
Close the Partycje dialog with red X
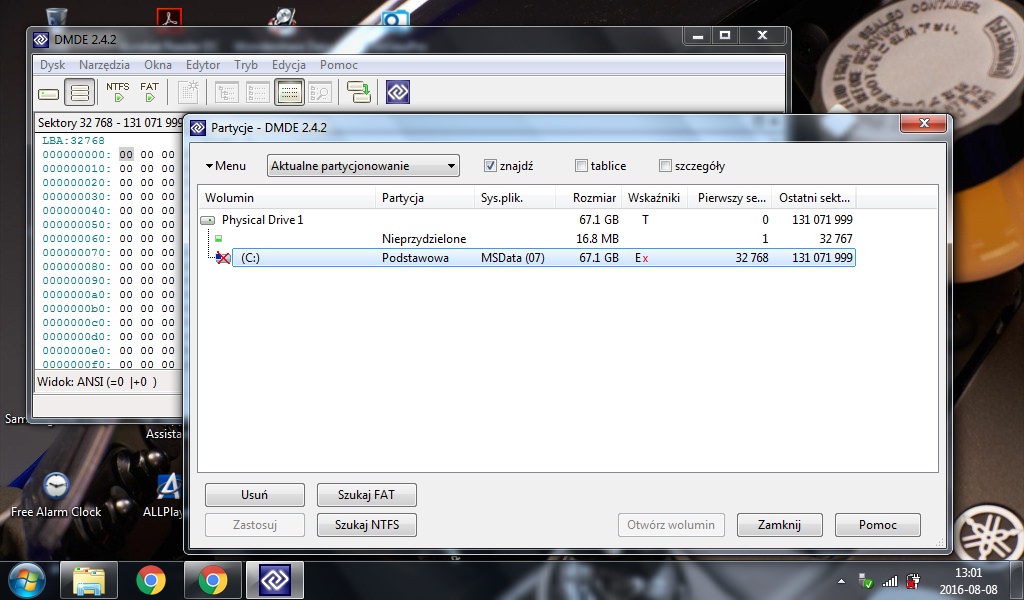pos(923,123)
